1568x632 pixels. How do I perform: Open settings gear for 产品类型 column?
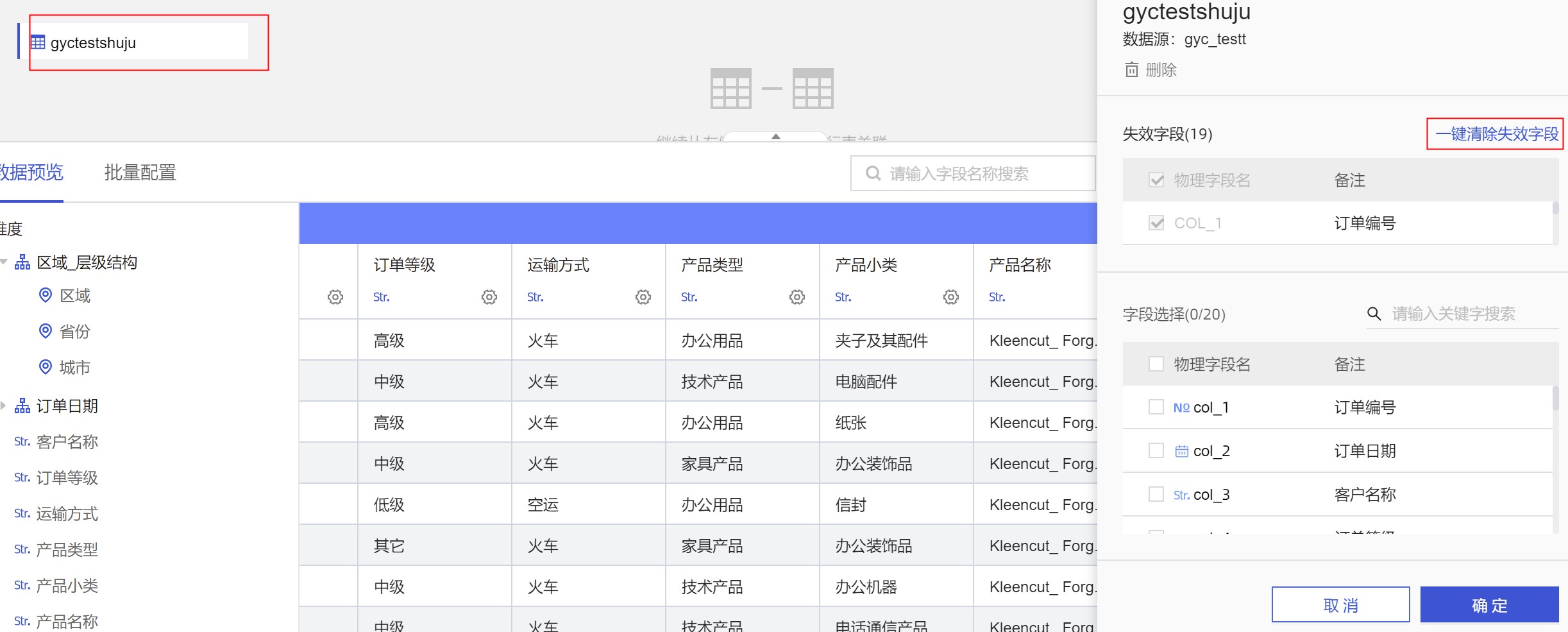click(x=797, y=297)
